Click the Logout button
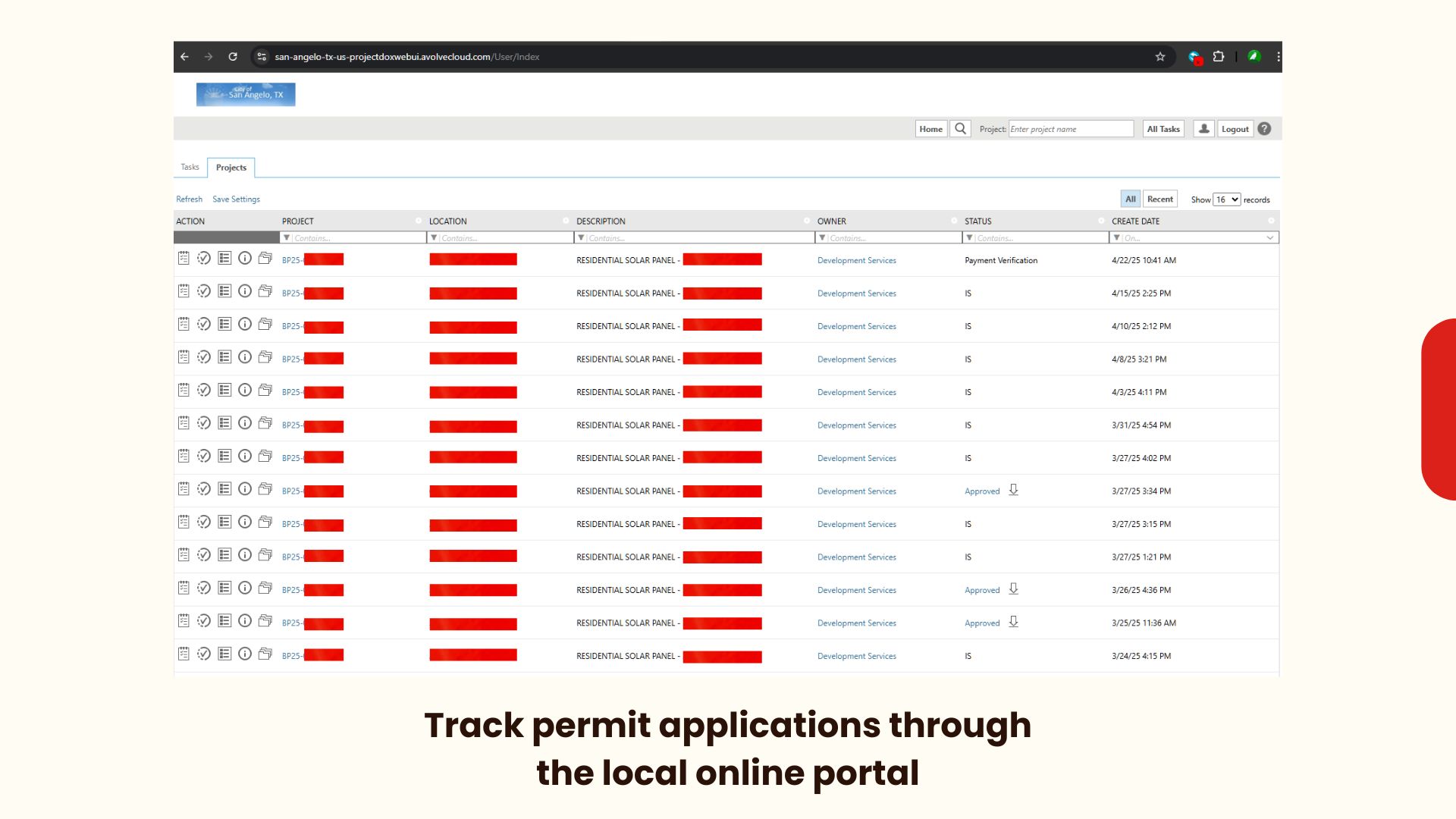 1235,129
